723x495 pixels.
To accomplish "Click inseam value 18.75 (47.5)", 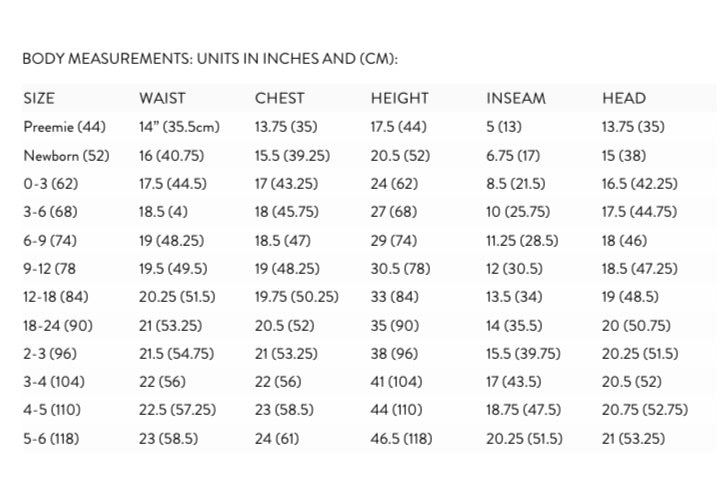I will (x=523, y=410).
